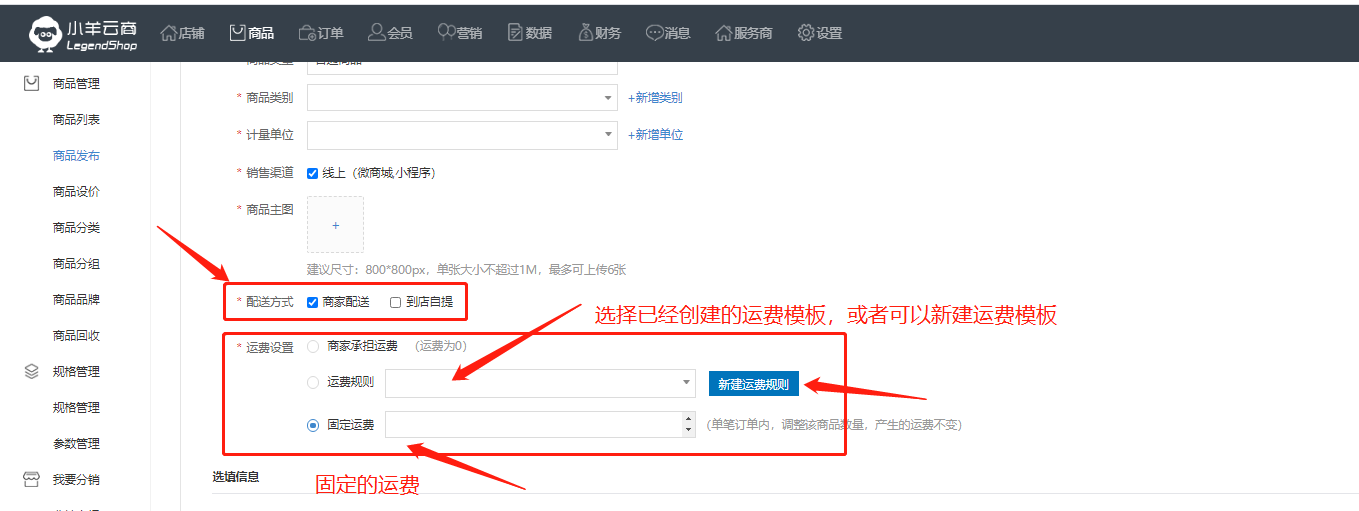Open the 设置 settings gear icon

pos(806,33)
